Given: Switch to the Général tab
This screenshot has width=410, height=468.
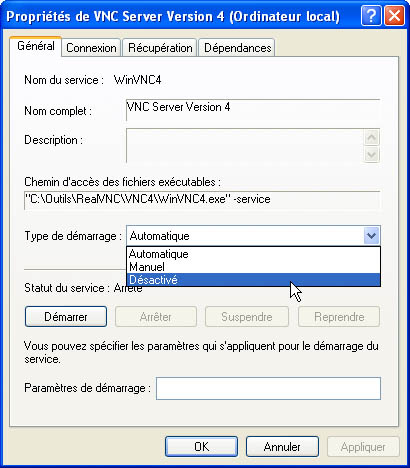Looking at the screenshot, I should pos(36,46).
